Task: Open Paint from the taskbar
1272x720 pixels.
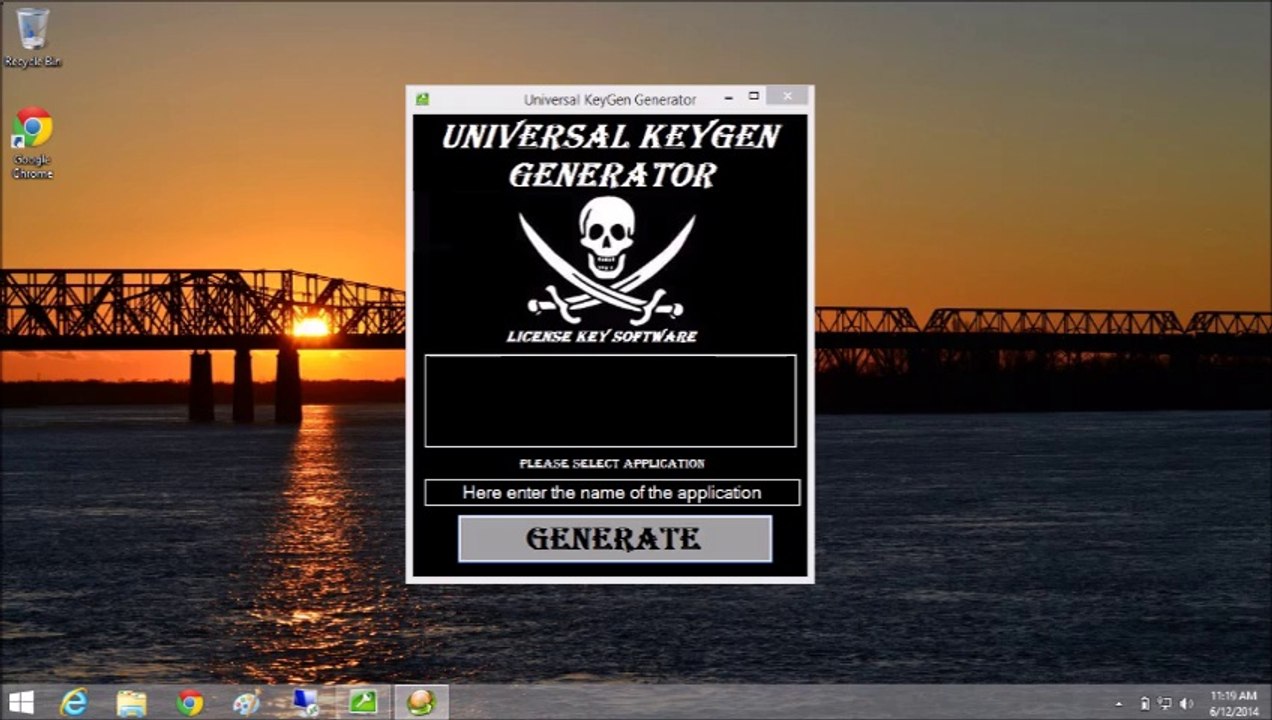Action: 246,702
